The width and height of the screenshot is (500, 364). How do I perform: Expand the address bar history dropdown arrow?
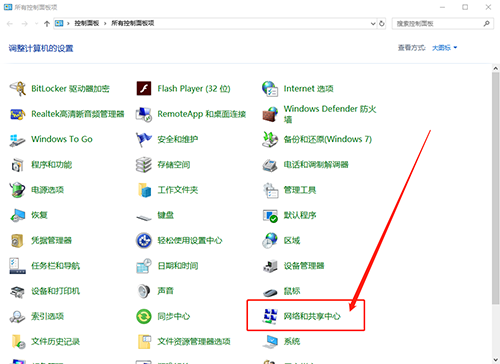click(x=373, y=24)
